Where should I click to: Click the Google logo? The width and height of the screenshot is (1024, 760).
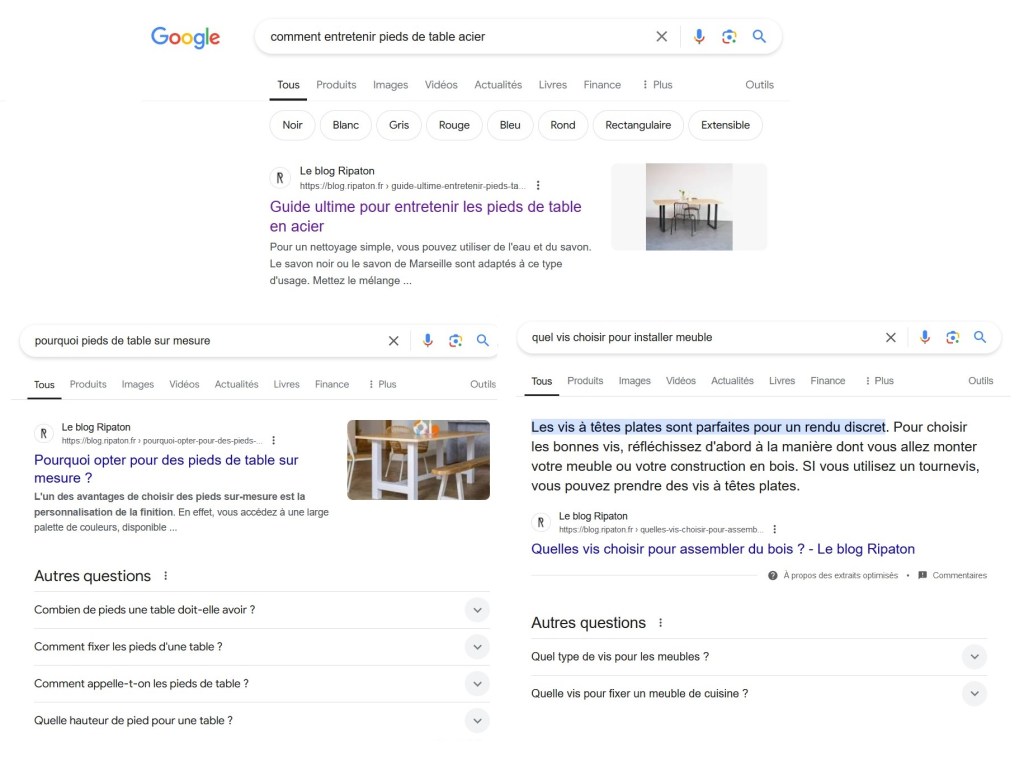[x=185, y=37]
